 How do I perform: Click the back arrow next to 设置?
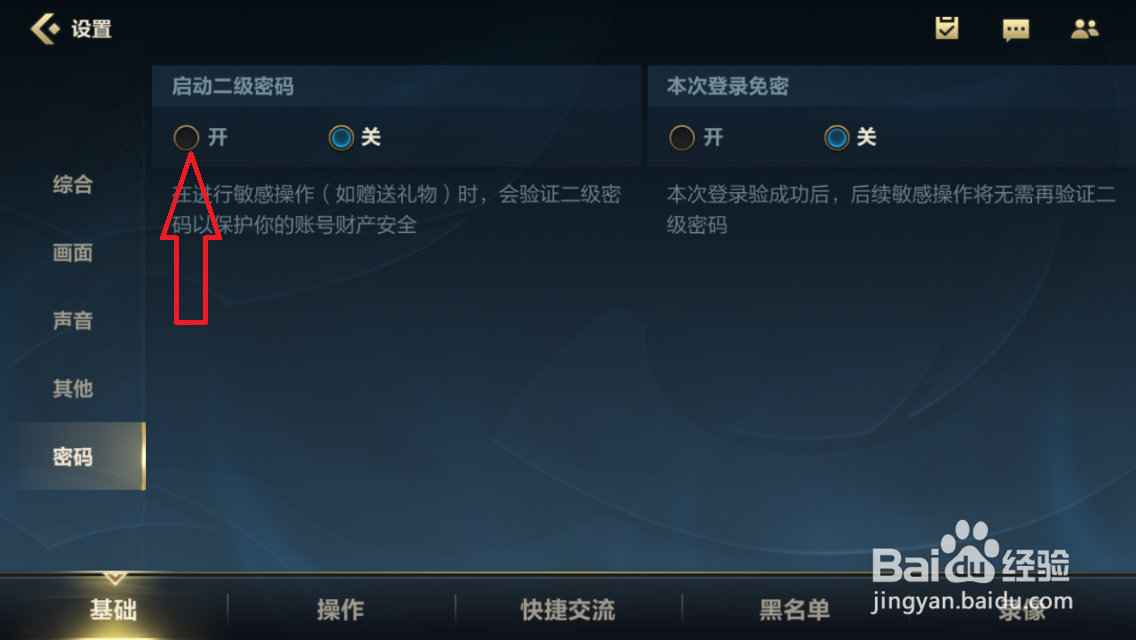(45, 29)
